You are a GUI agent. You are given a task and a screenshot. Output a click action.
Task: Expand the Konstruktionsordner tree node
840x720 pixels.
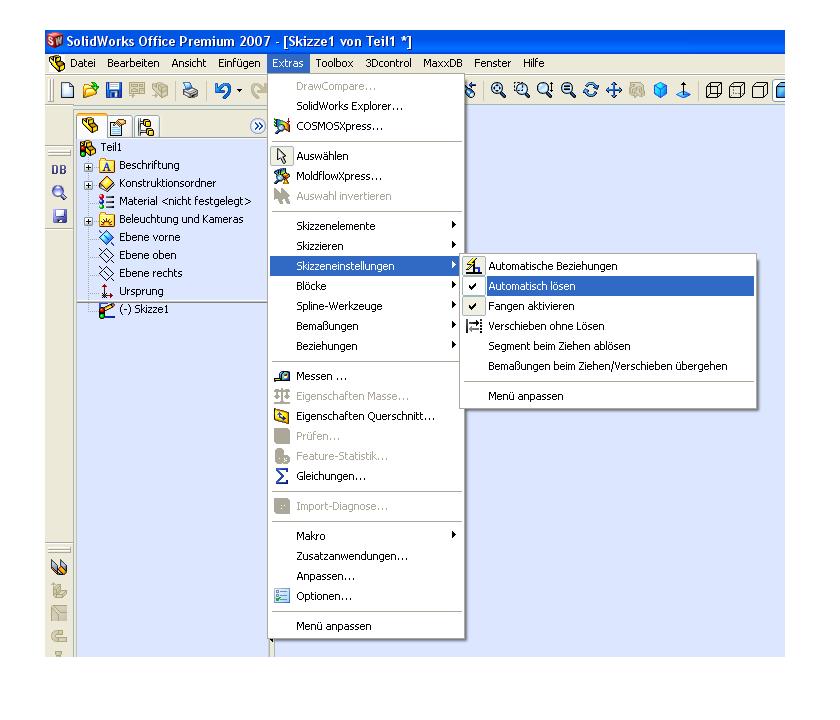click(x=88, y=185)
